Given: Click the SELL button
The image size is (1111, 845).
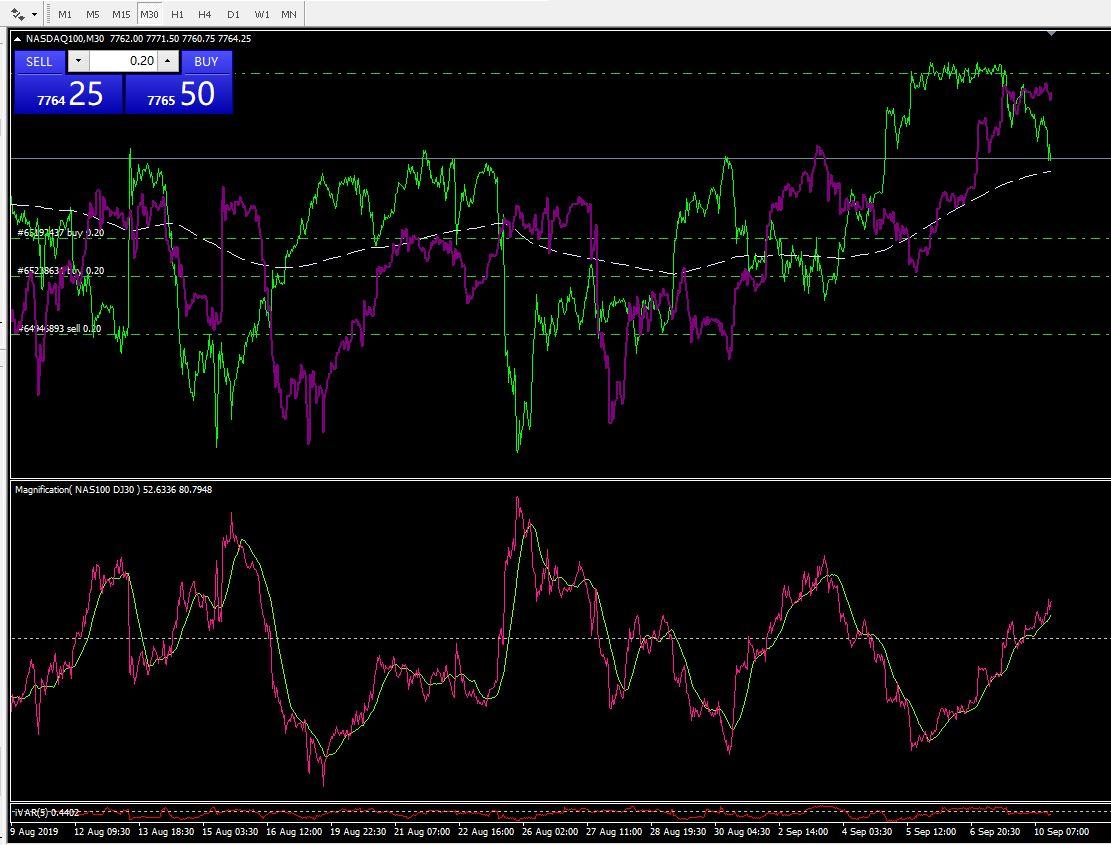Looking at the screenshot, I should [39, 62].
